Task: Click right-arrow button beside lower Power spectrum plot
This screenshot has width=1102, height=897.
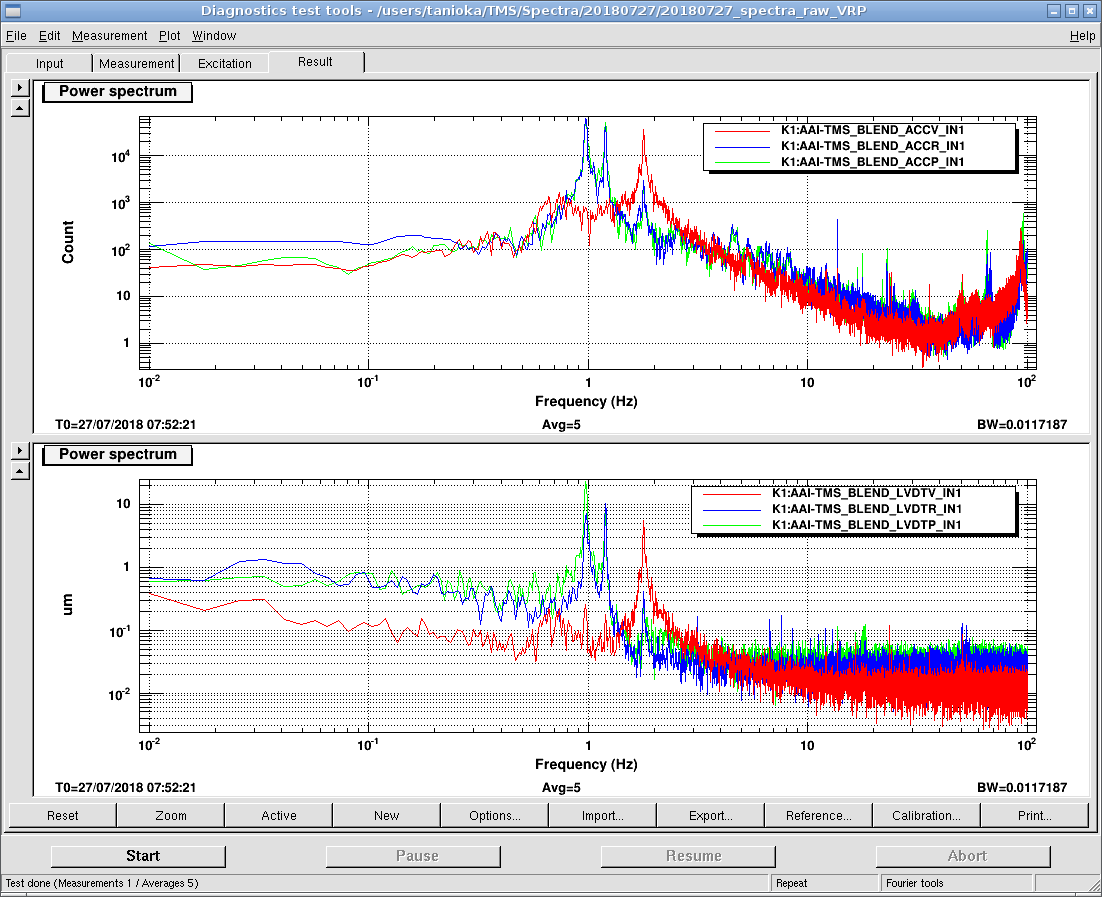Action: 19,451
